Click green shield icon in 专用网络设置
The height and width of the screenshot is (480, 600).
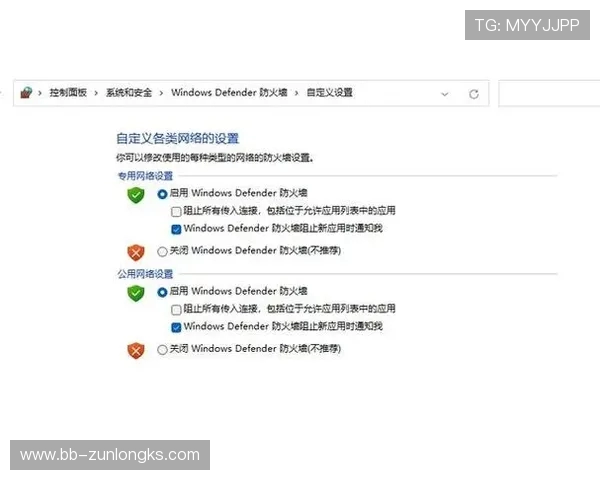point(135,195)
